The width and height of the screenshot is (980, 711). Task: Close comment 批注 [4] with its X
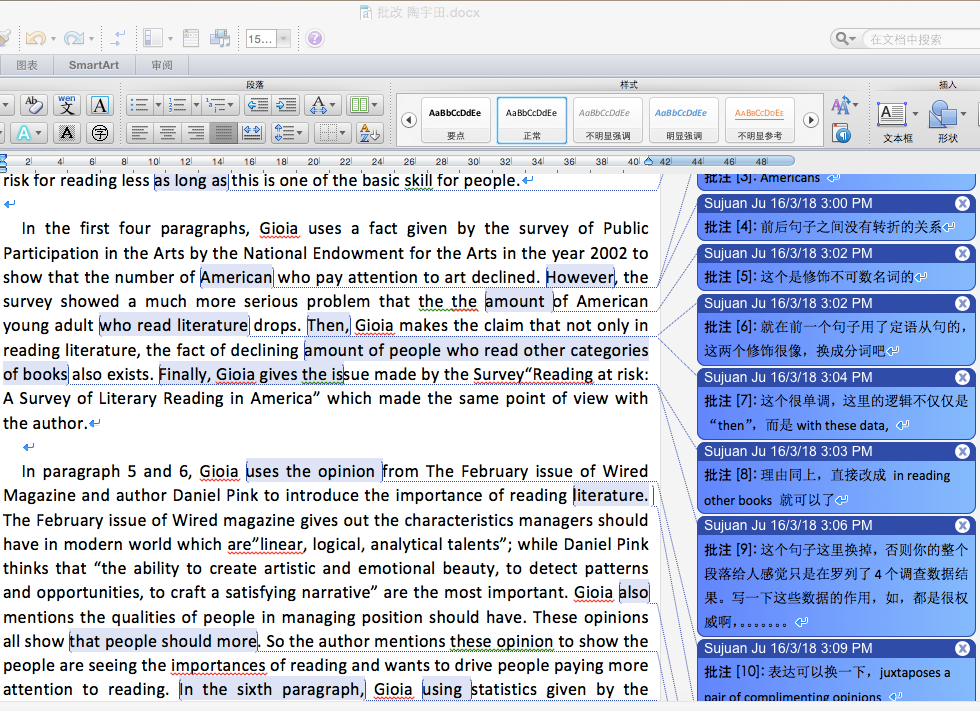[x=962, y=203]
